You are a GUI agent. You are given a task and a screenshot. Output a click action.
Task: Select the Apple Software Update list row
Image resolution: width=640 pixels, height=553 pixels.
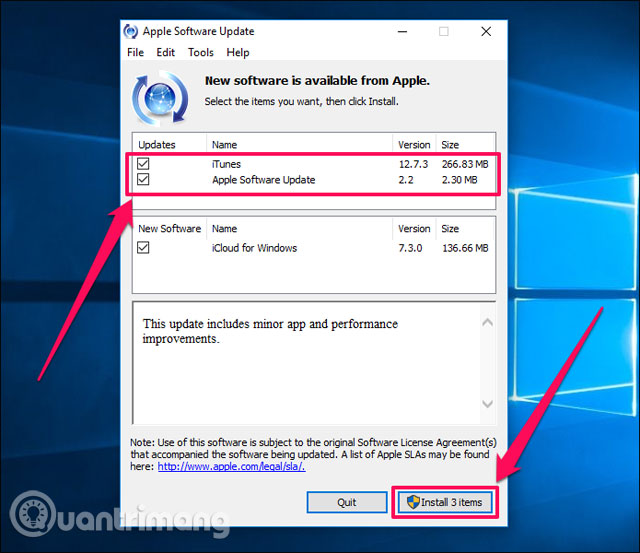[x=313, y=180]
